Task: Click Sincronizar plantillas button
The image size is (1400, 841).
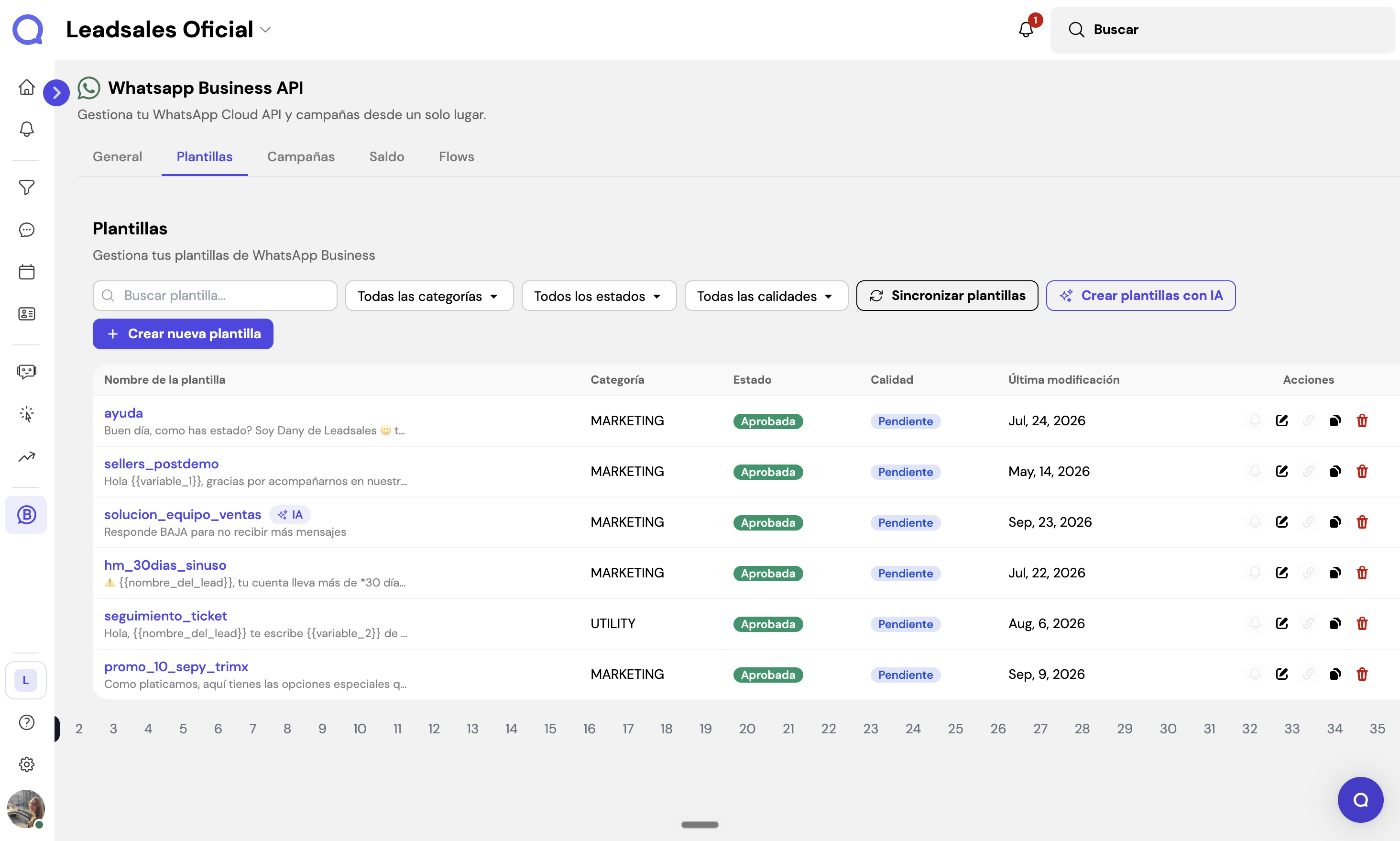Action: pos(947,296)
